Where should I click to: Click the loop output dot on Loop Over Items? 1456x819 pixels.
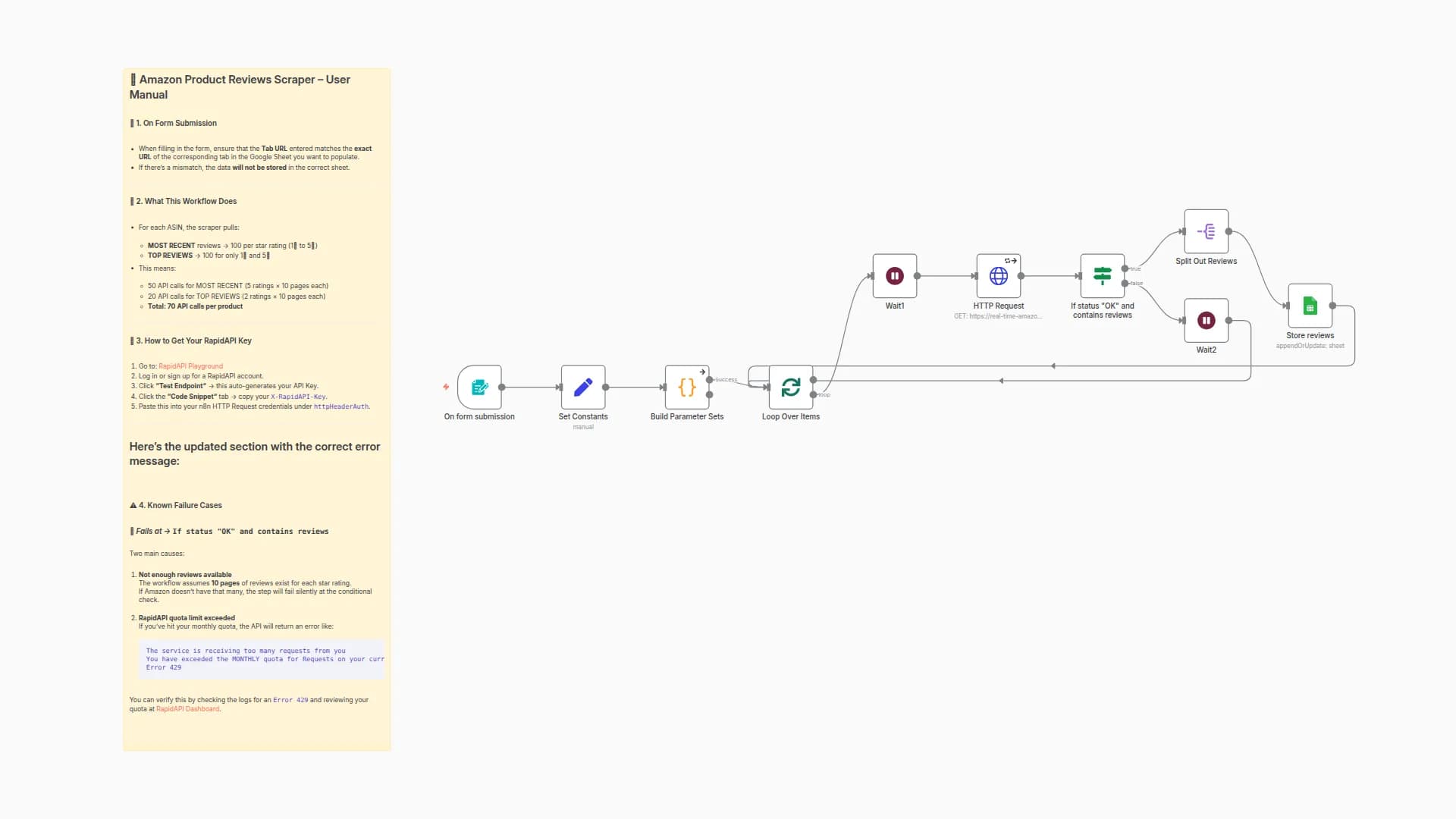tap(813, 394)
